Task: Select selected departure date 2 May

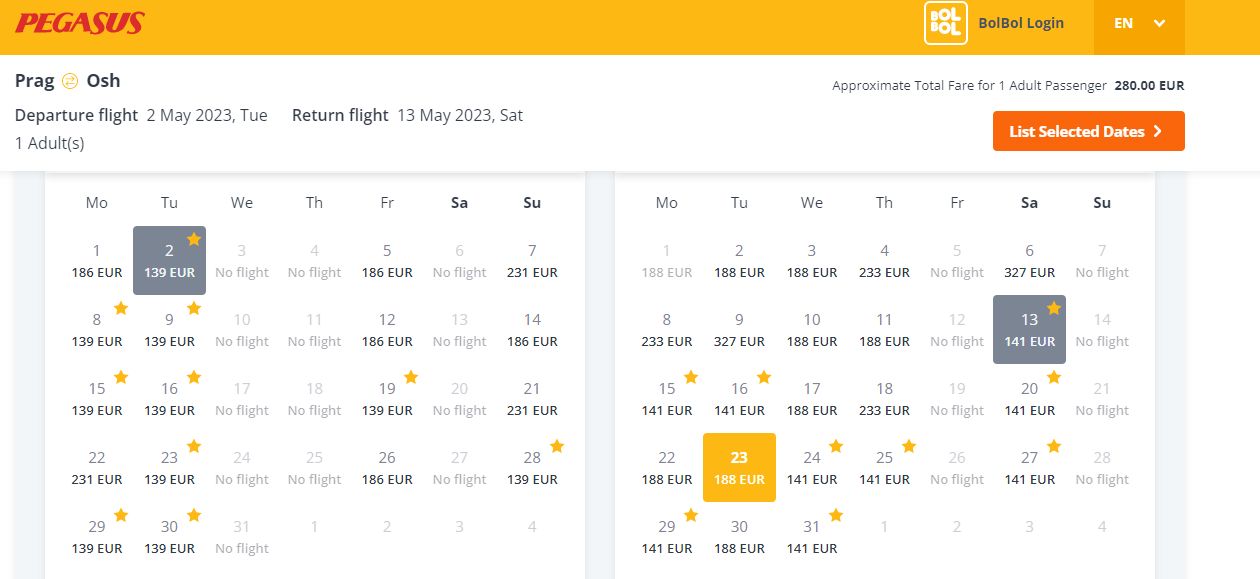Action: point(169,260)
